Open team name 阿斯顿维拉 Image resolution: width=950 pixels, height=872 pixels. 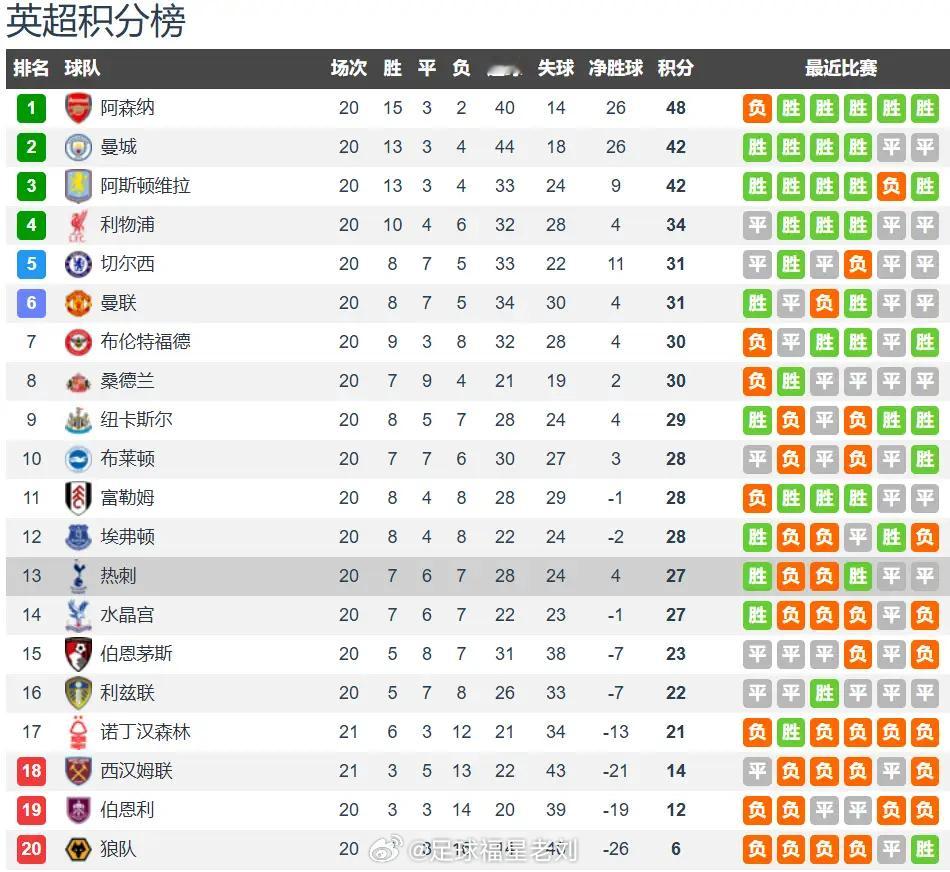click(145, 186)
